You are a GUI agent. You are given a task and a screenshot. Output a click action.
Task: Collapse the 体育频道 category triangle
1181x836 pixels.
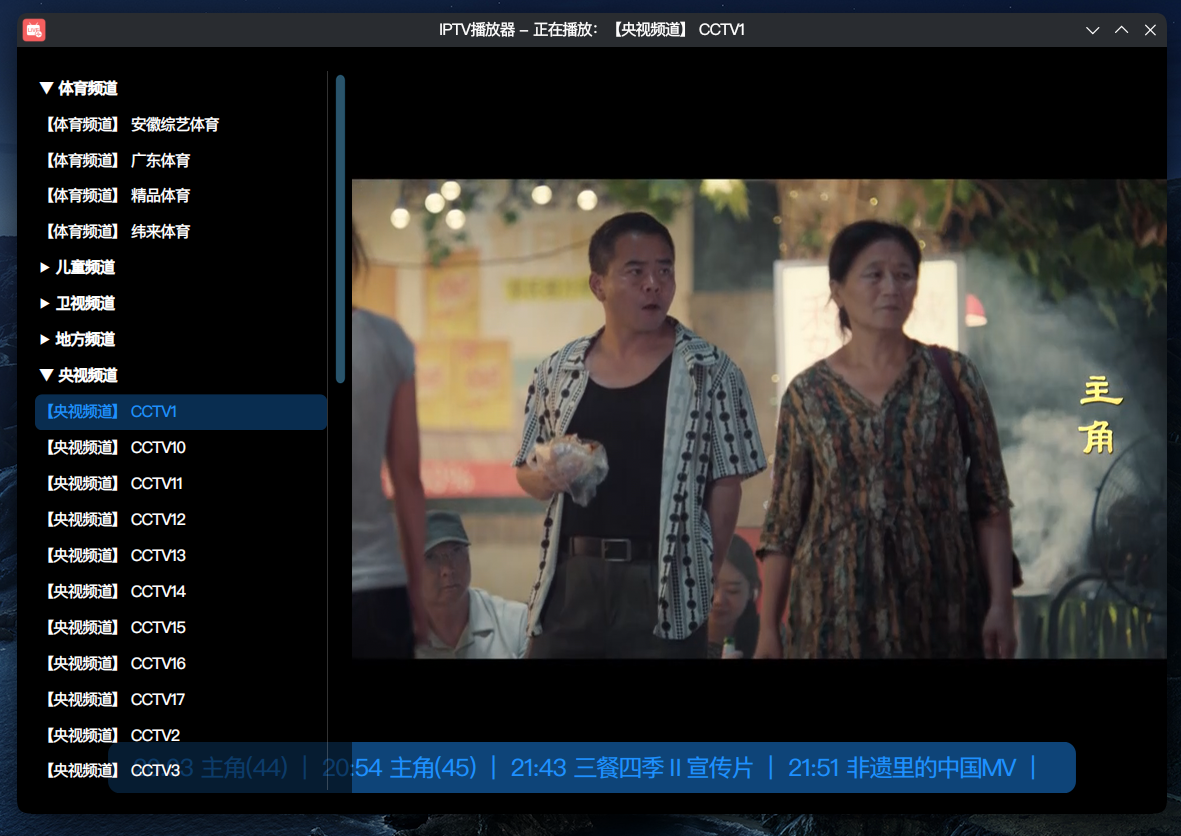pos(47,88)
